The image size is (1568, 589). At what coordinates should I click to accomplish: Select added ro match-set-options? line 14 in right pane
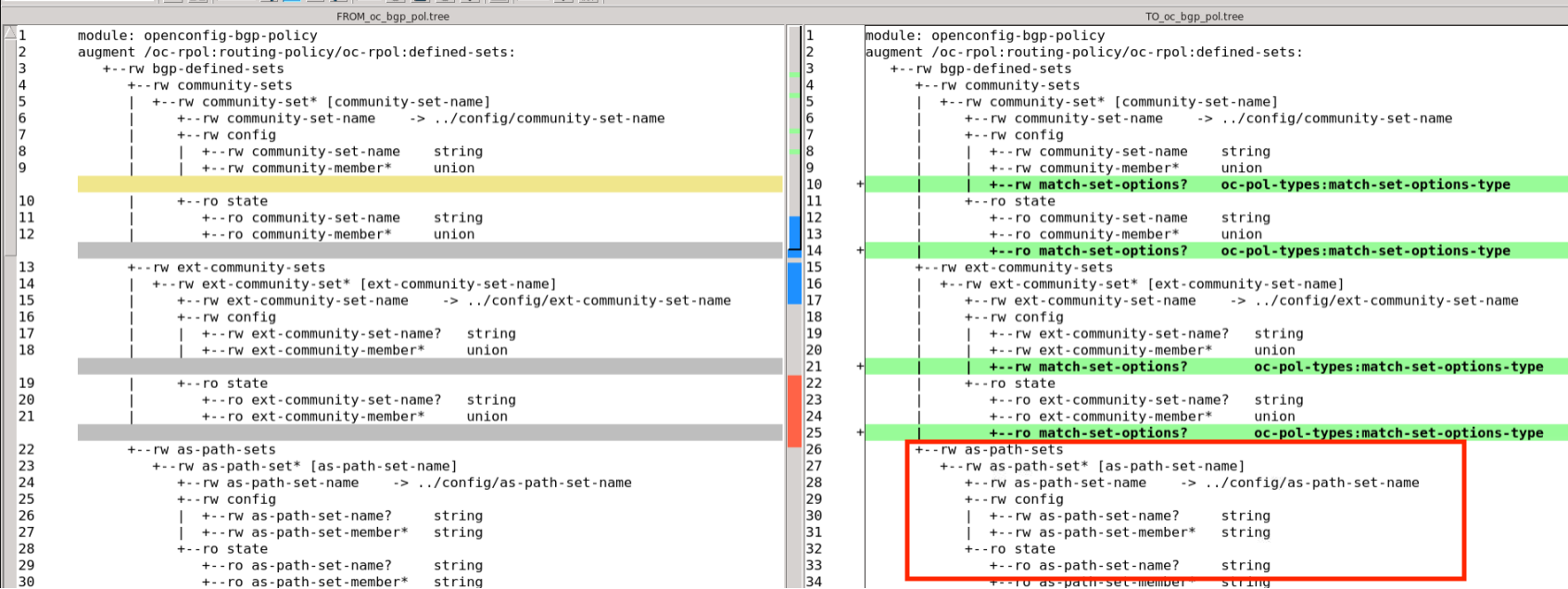point(1216,251)
